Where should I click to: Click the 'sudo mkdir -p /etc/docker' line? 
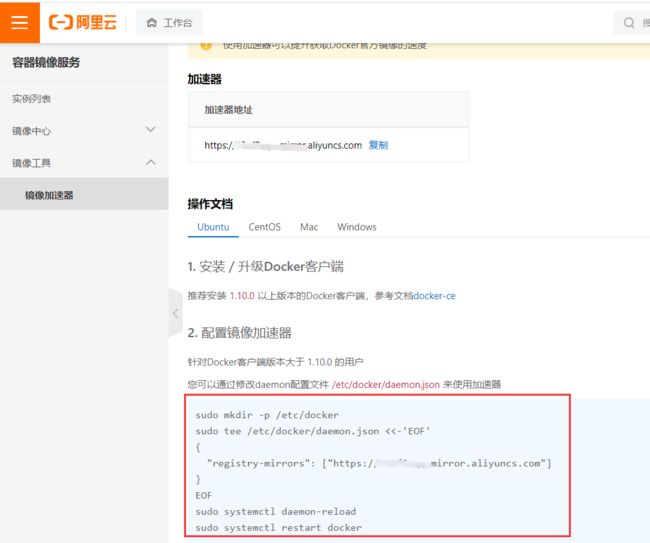[267, 415]
